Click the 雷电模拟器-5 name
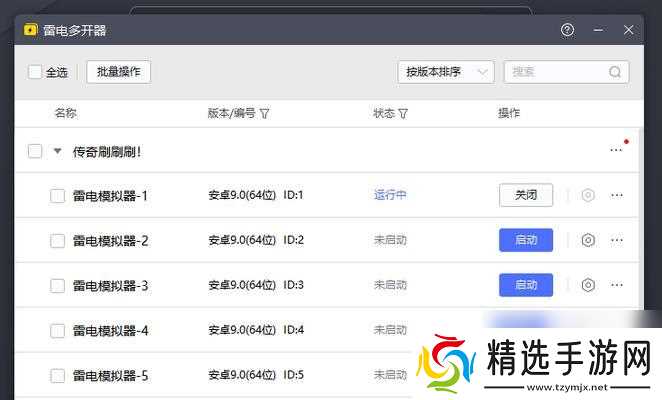Viewport: 662px width, 400px height. click(x=110, y=376)
